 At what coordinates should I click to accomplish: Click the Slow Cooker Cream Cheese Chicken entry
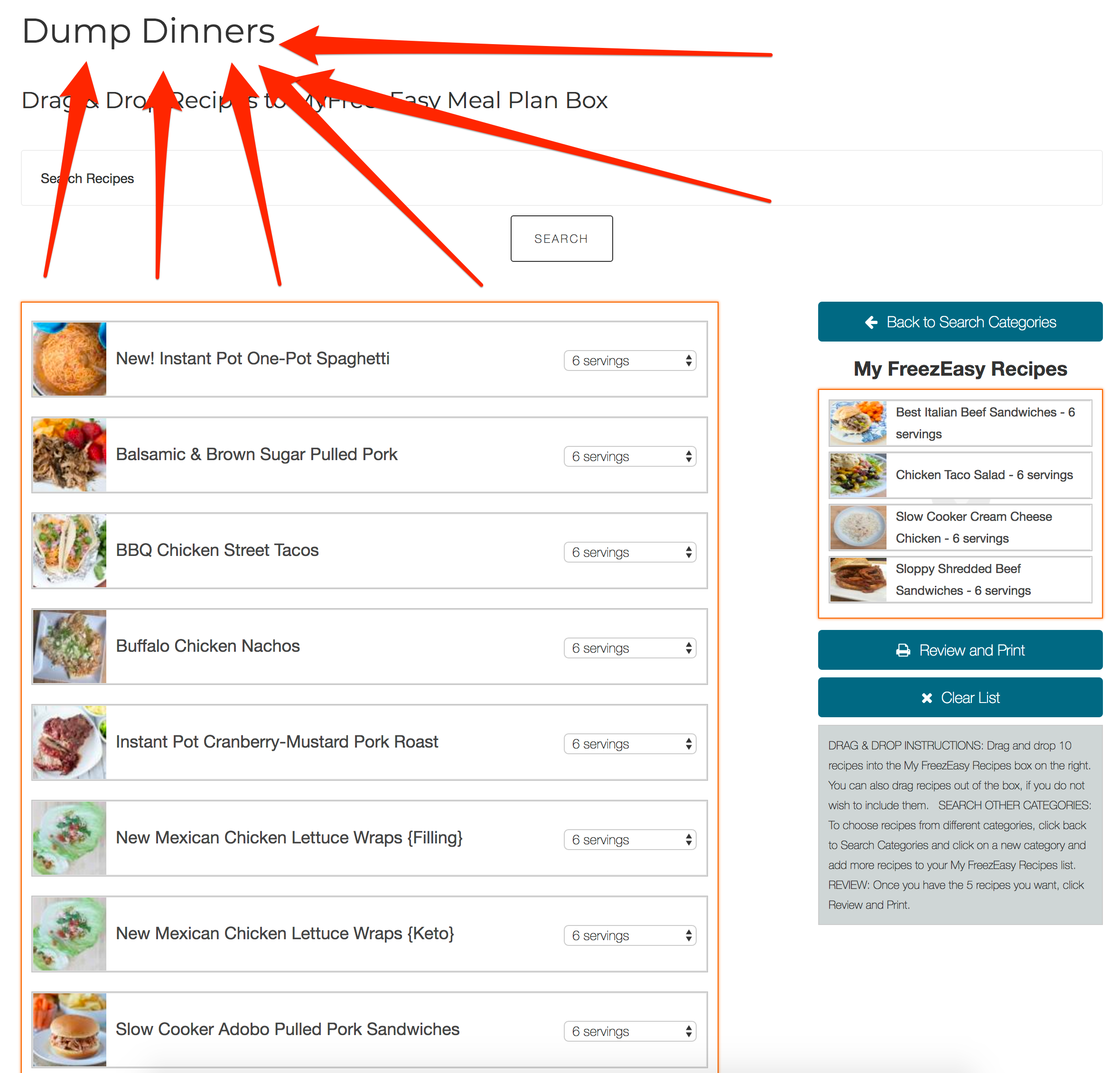point(960,527)
